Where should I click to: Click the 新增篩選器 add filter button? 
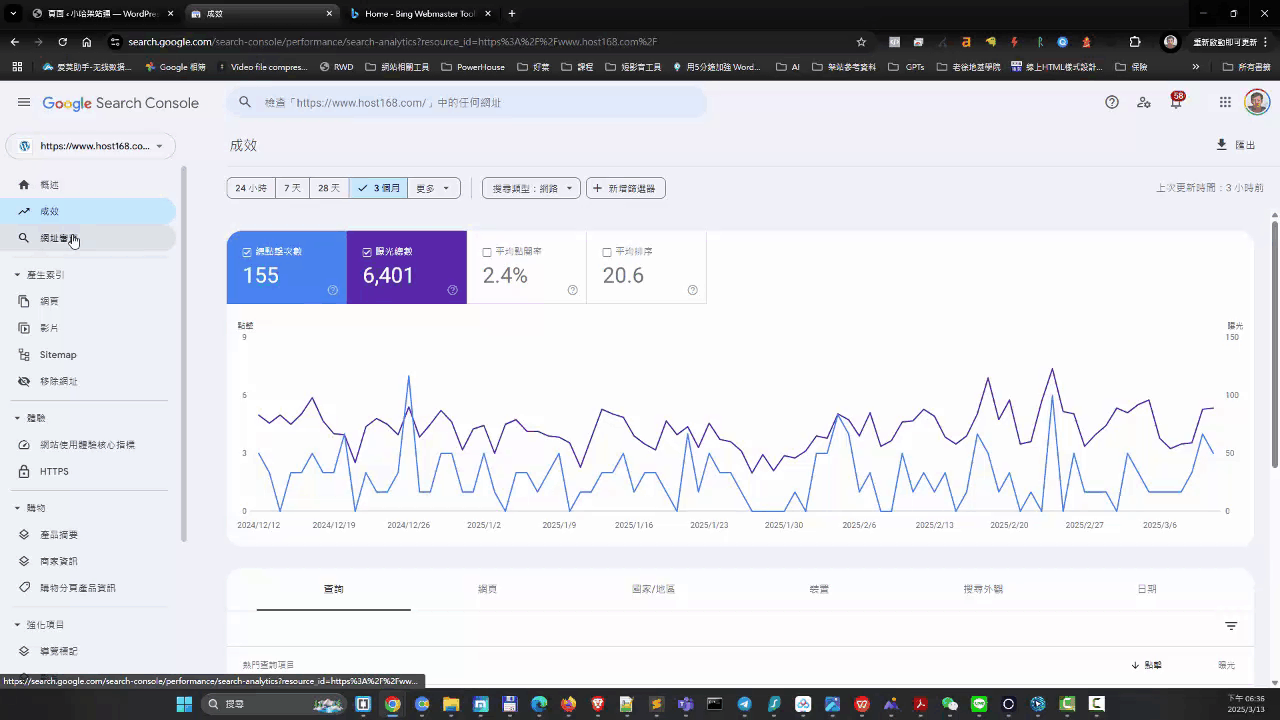coord(626,188)
